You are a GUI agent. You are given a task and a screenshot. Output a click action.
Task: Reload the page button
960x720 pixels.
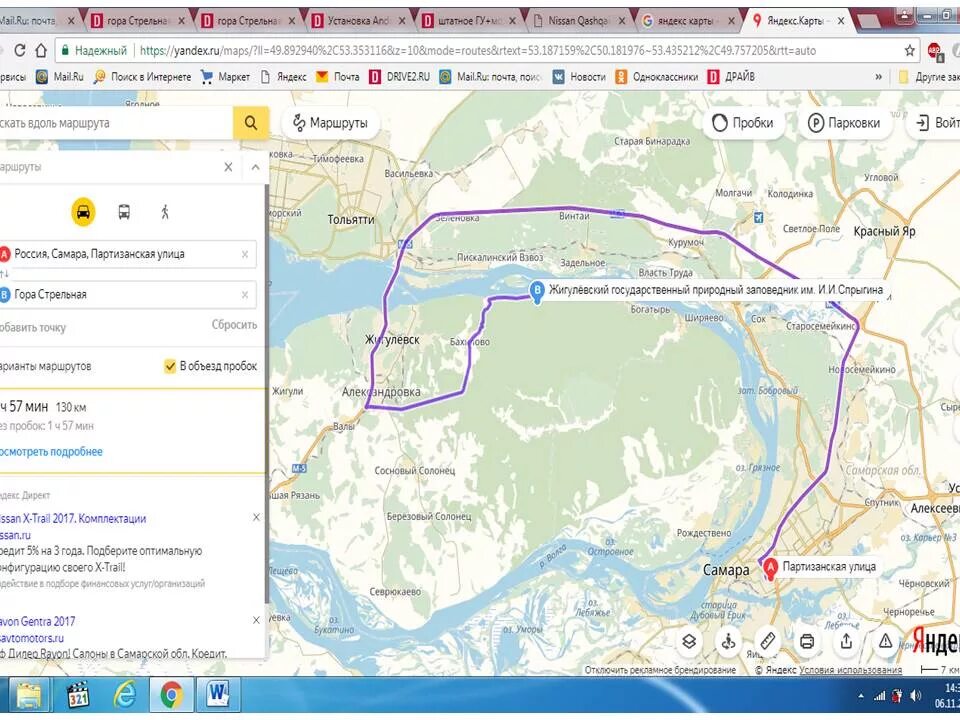coord(20,50)
